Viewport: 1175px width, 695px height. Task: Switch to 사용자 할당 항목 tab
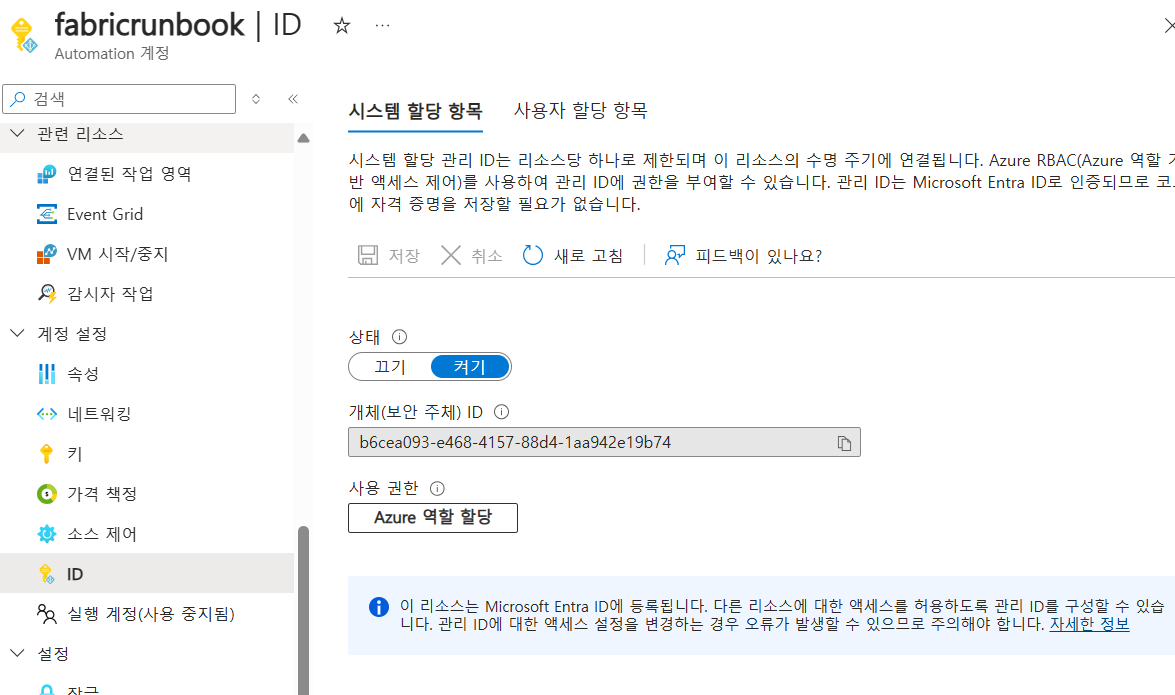tap(580, 111)
